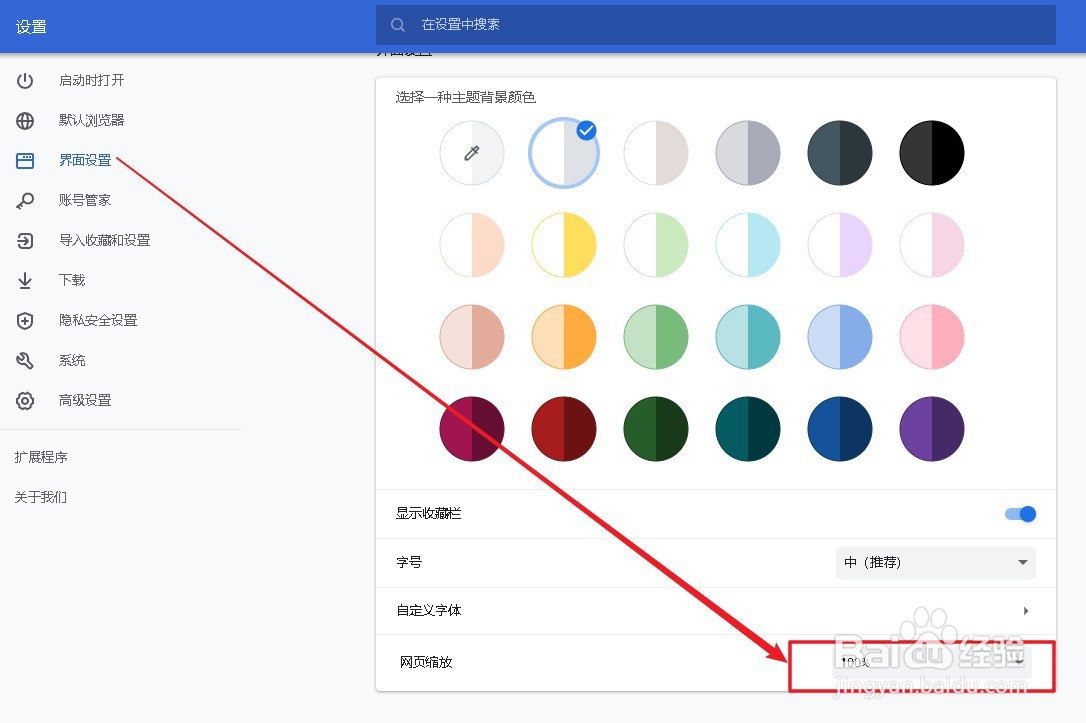
Task: Select the white and light pink swatch
Action: (x=932, y=245)
